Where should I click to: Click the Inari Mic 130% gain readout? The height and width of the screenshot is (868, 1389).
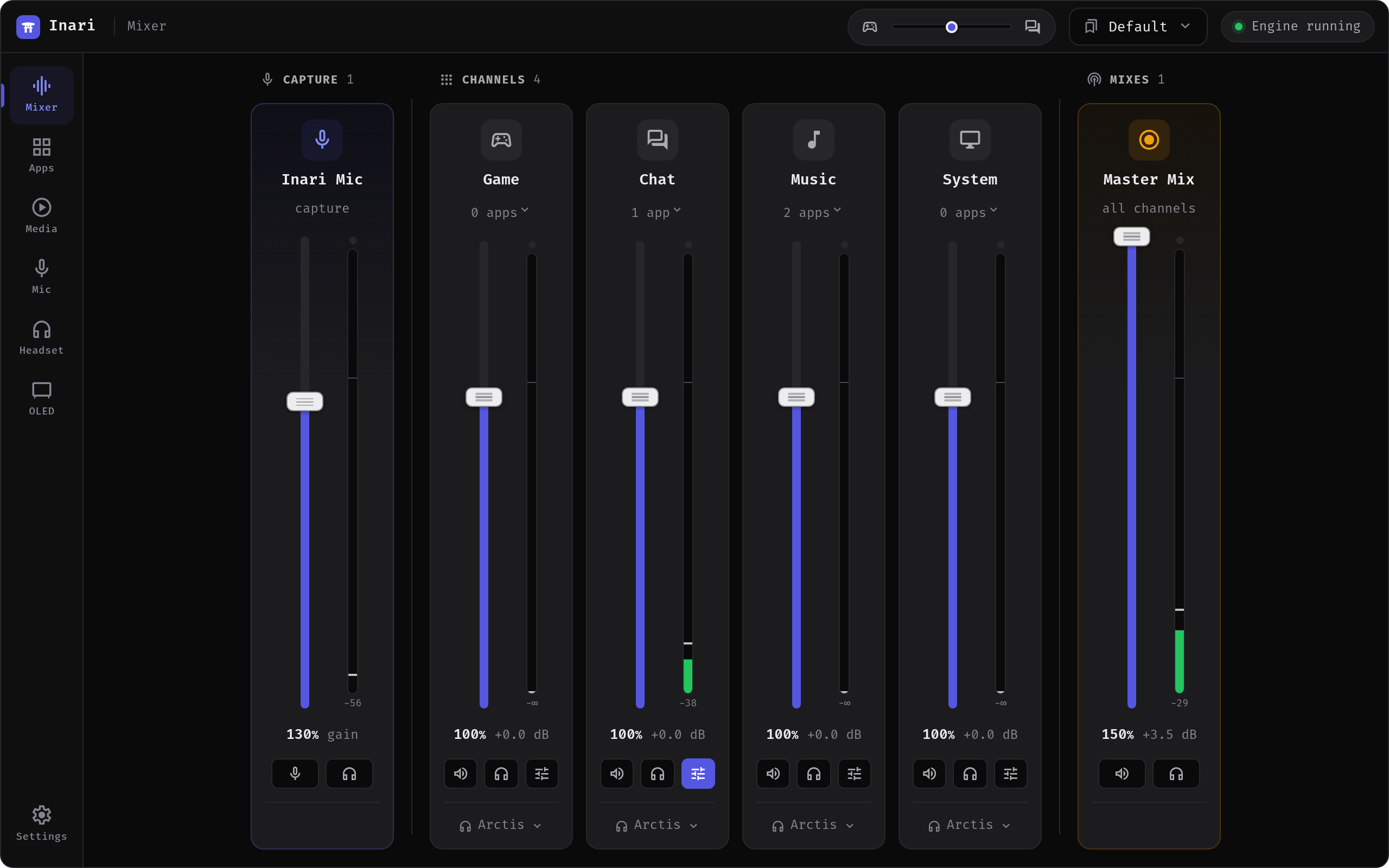coord(302,734)
